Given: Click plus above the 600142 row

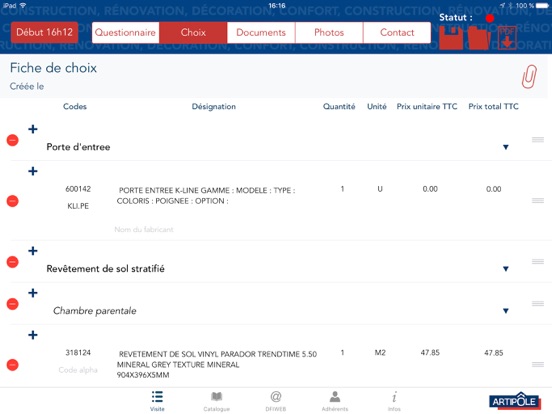Looking at the screenshot, I should pyautogui.click(x=33, y=171).
